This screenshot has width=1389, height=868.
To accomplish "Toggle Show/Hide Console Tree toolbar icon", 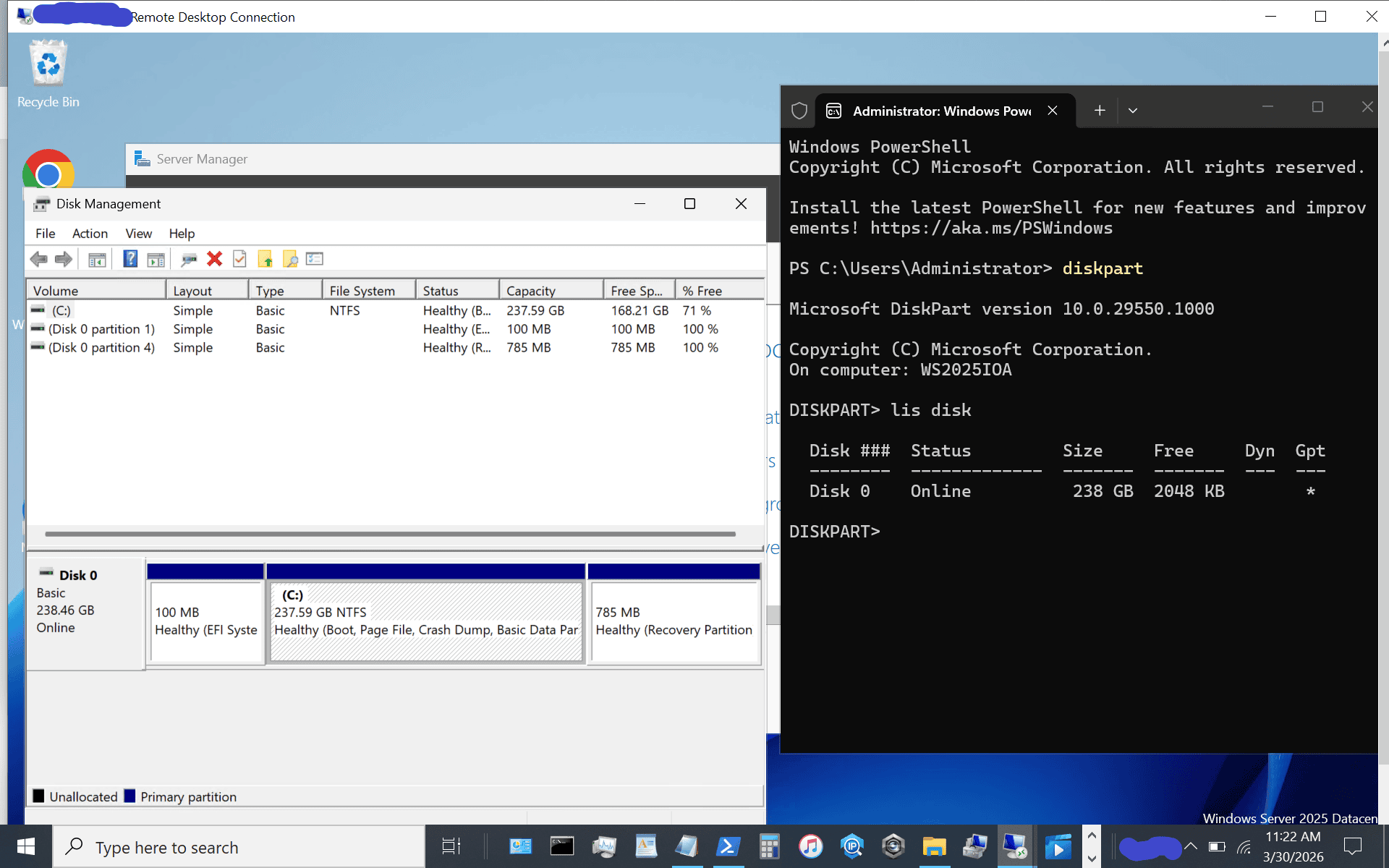I will (x=97, y=260).
